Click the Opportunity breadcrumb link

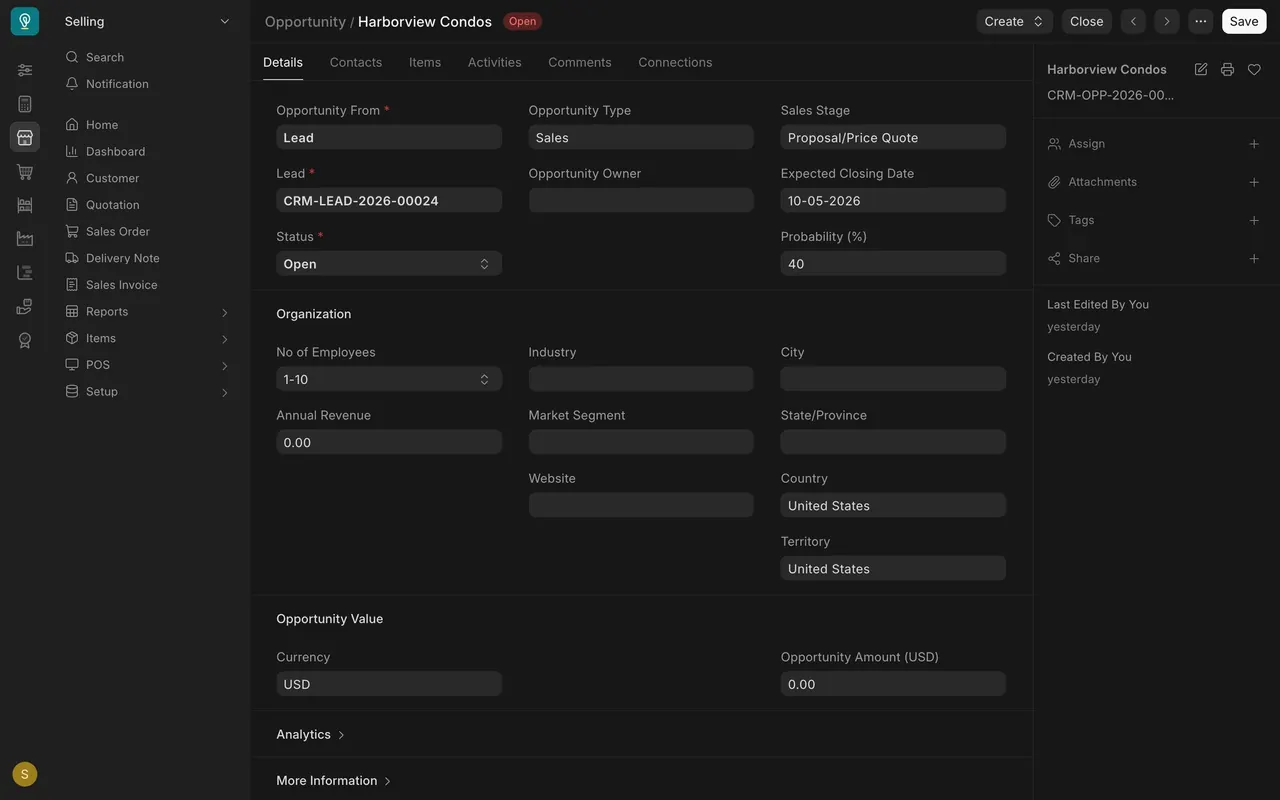point(305,21)
